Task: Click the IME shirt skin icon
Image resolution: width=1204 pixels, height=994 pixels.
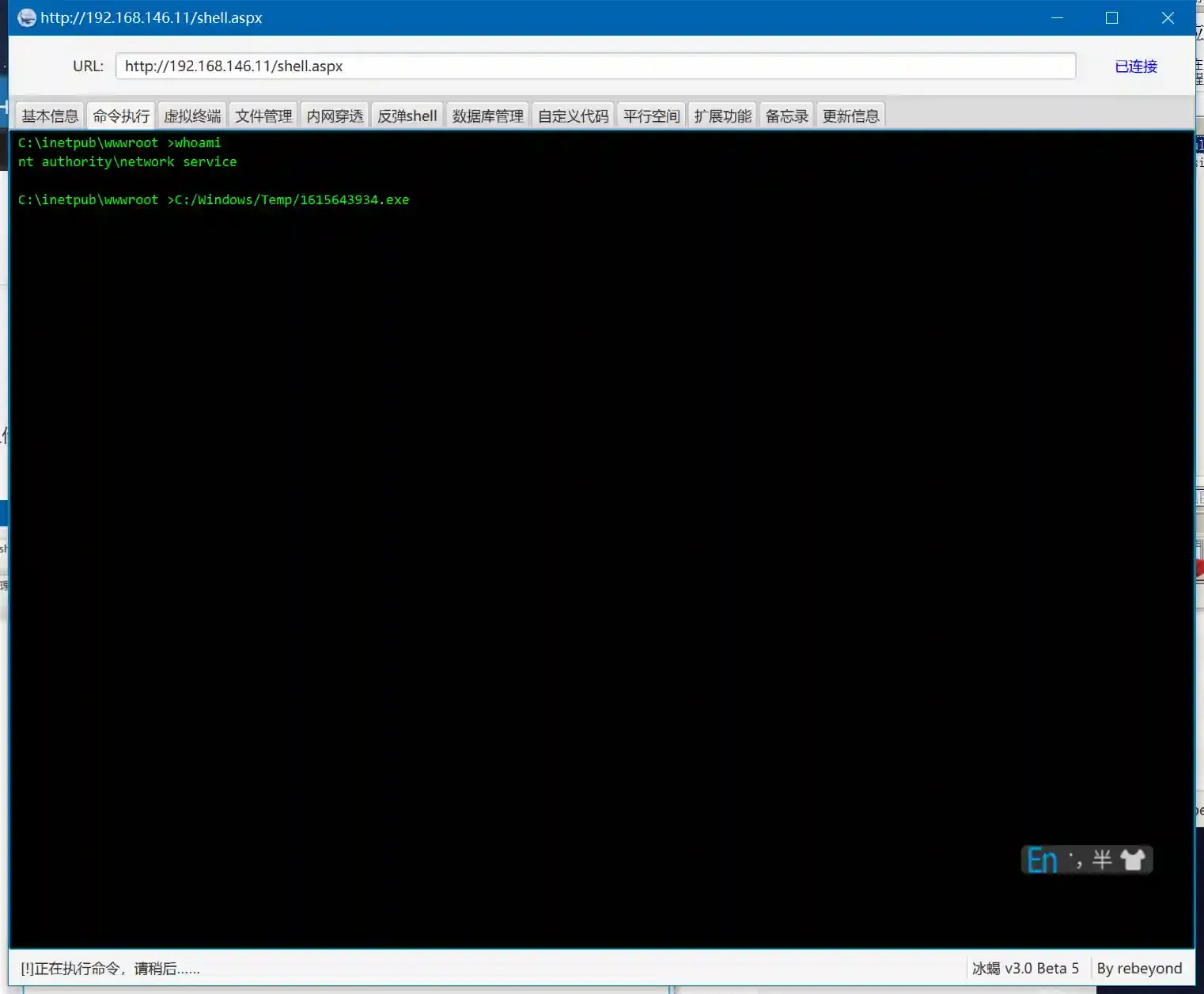Action: click(1133, 859)
